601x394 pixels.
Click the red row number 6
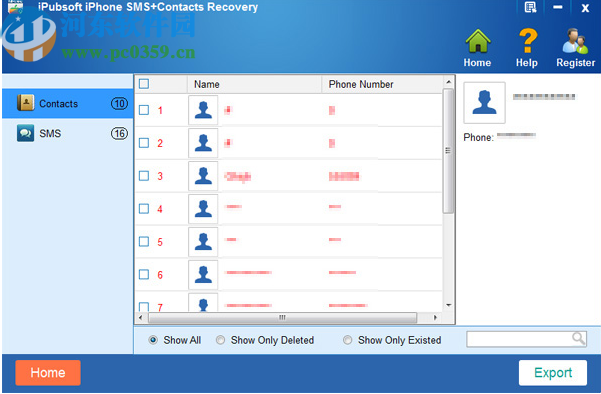160,275
